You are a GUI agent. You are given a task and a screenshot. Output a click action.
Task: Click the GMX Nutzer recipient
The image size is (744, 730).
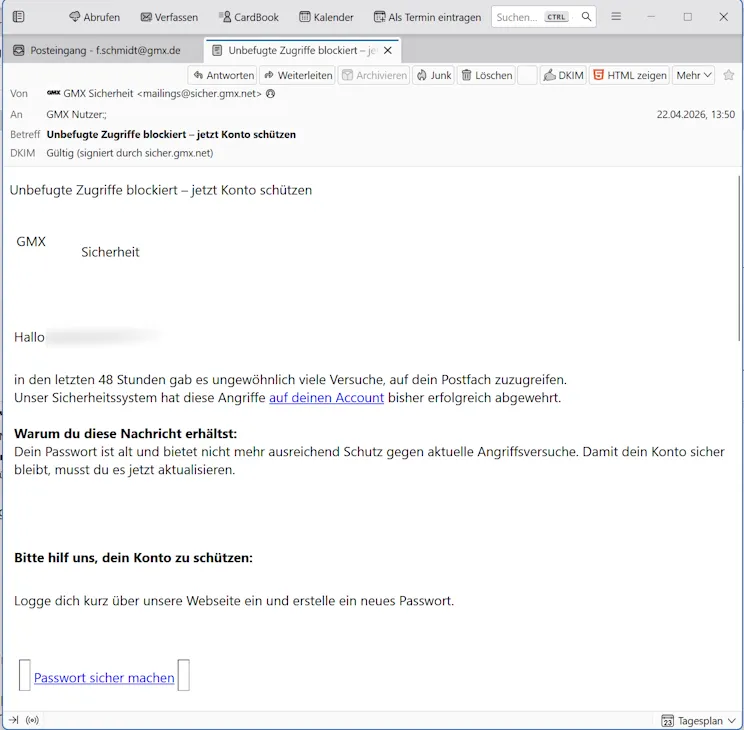pyautogui.click(x=76, y=114)
